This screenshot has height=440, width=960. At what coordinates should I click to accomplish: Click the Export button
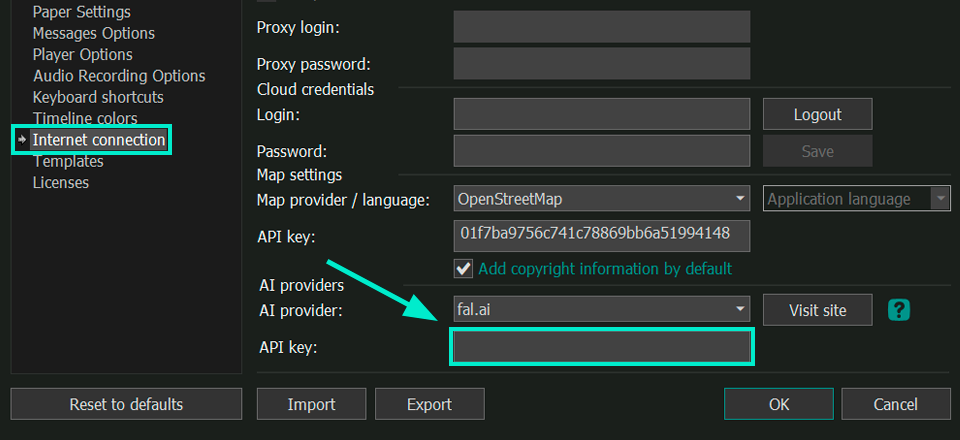(x=430, y=405)
